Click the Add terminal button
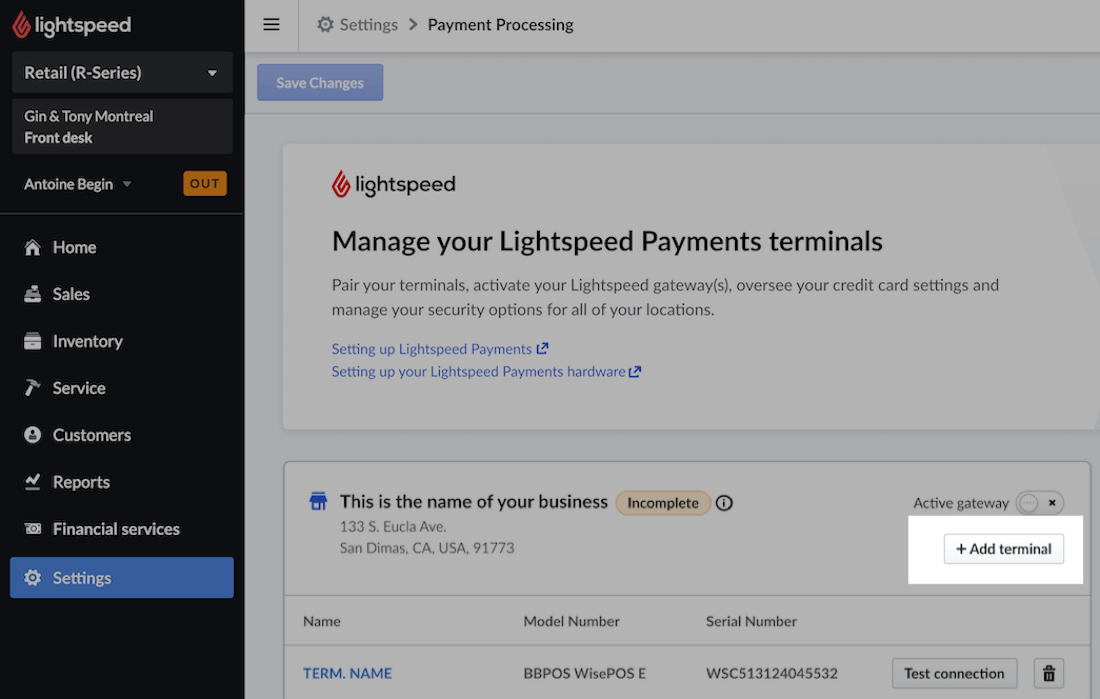Viewport: 1100px width, 699px height. (1003, 549)
